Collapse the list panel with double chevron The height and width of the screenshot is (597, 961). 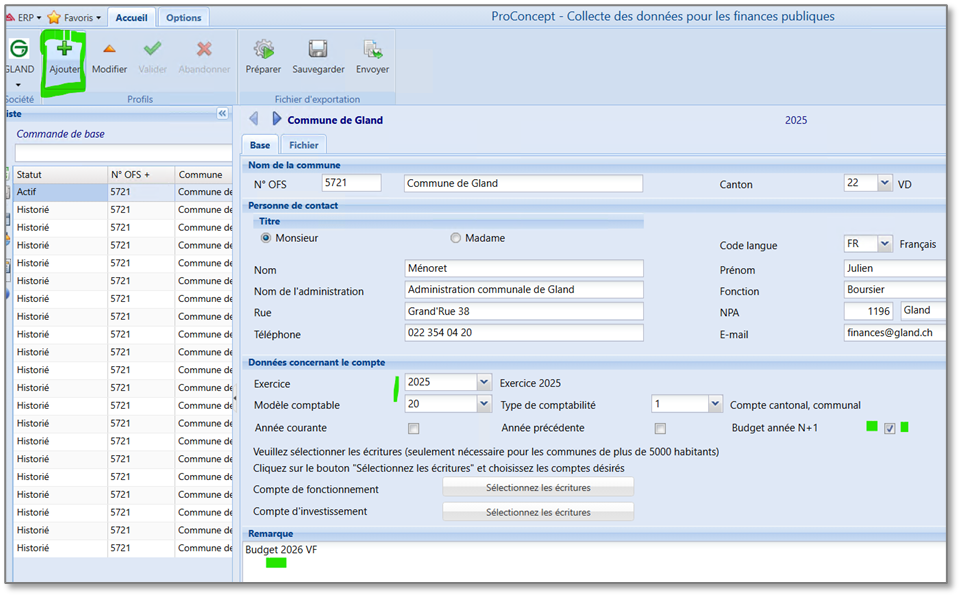pyautogui.click(x=222, y=114)
